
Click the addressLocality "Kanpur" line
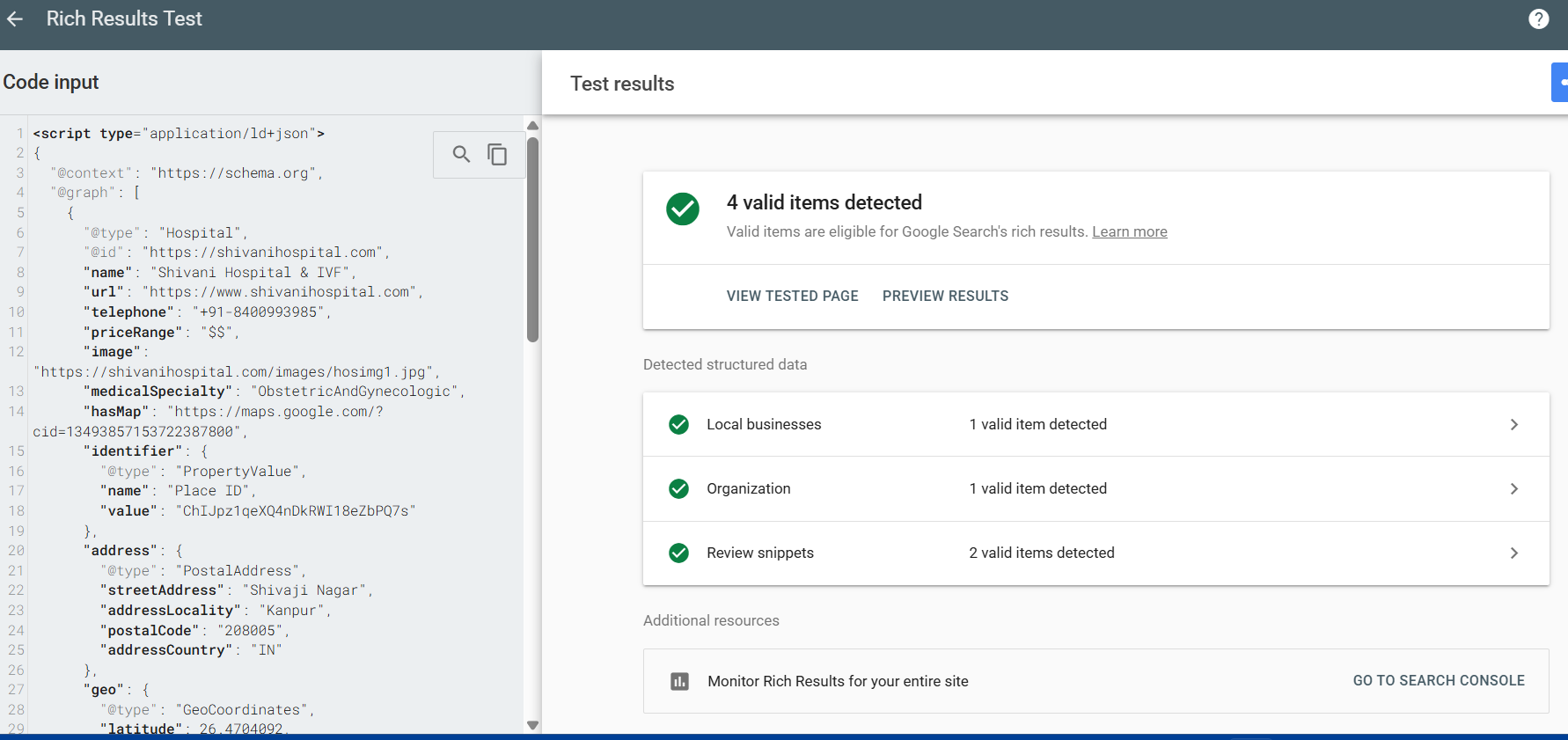point(216,611)
